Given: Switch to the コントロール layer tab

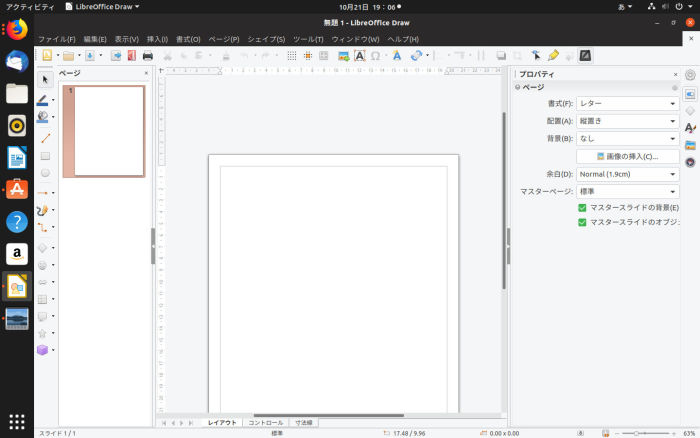Looking at the screenshot, I should [x=266, y=423].
